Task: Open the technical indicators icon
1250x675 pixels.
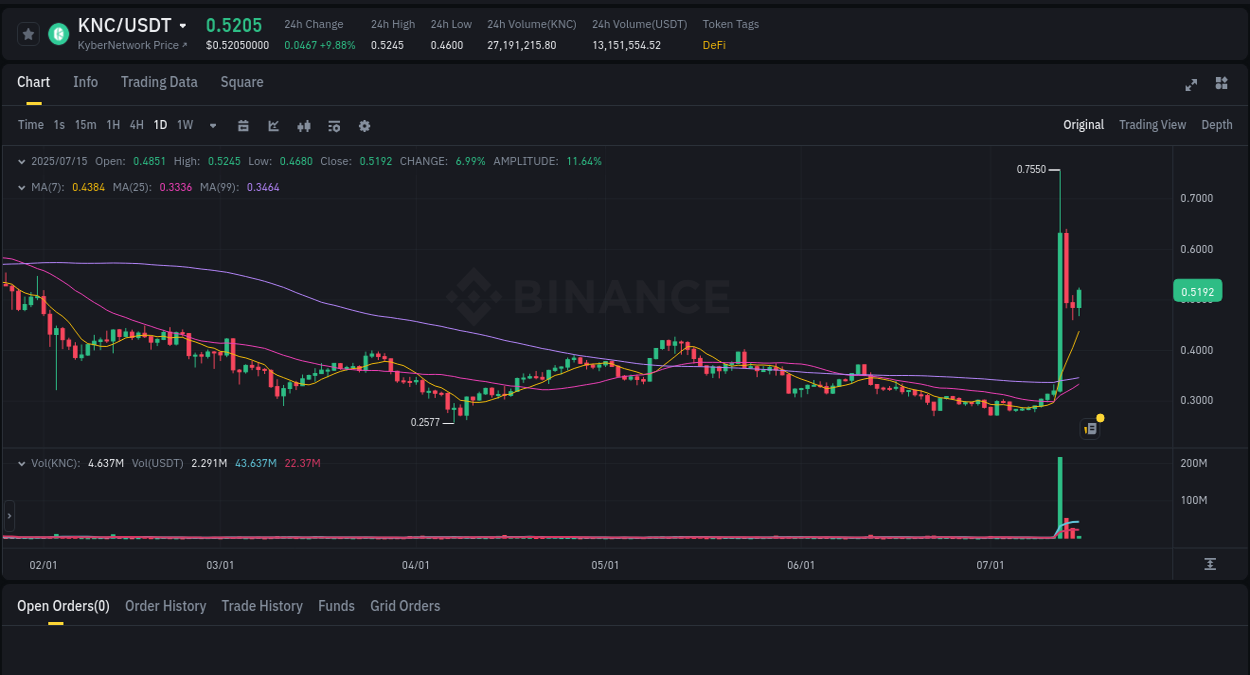Action: click(303, 126)
